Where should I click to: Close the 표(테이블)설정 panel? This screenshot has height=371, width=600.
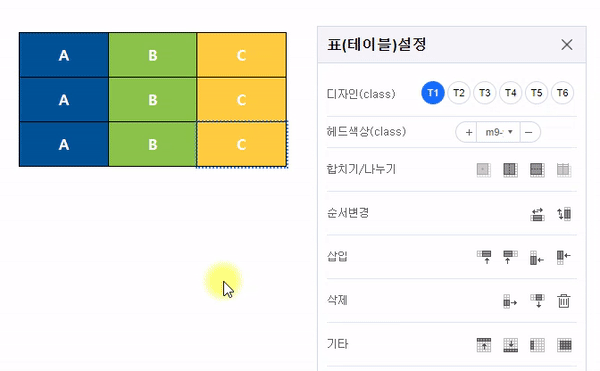[567, 45]
